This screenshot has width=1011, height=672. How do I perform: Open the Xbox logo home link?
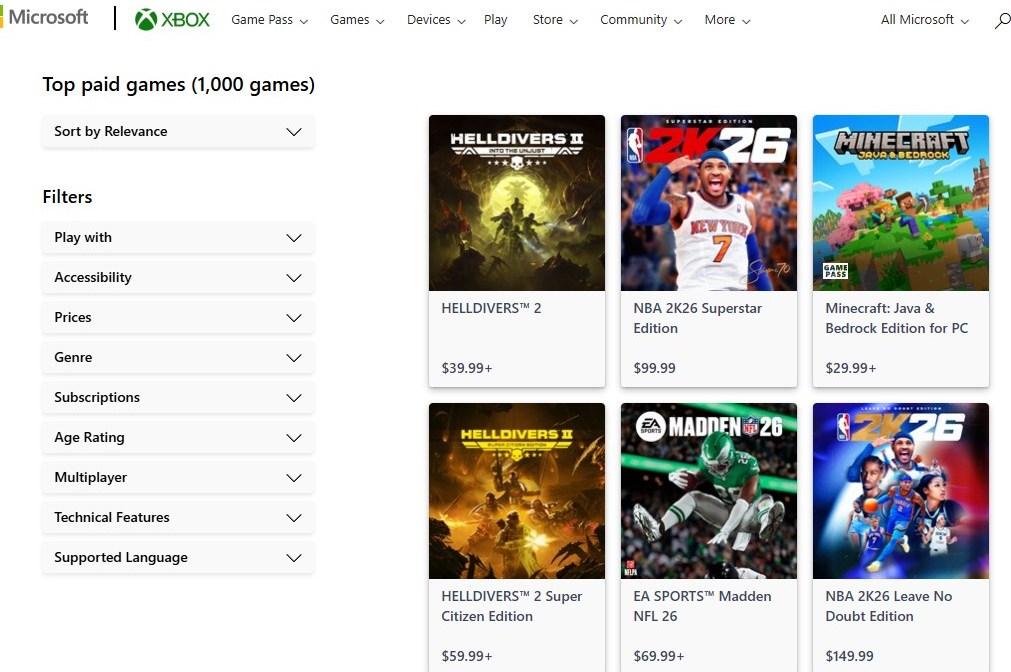pyautogui.click(x=172, y=20)
